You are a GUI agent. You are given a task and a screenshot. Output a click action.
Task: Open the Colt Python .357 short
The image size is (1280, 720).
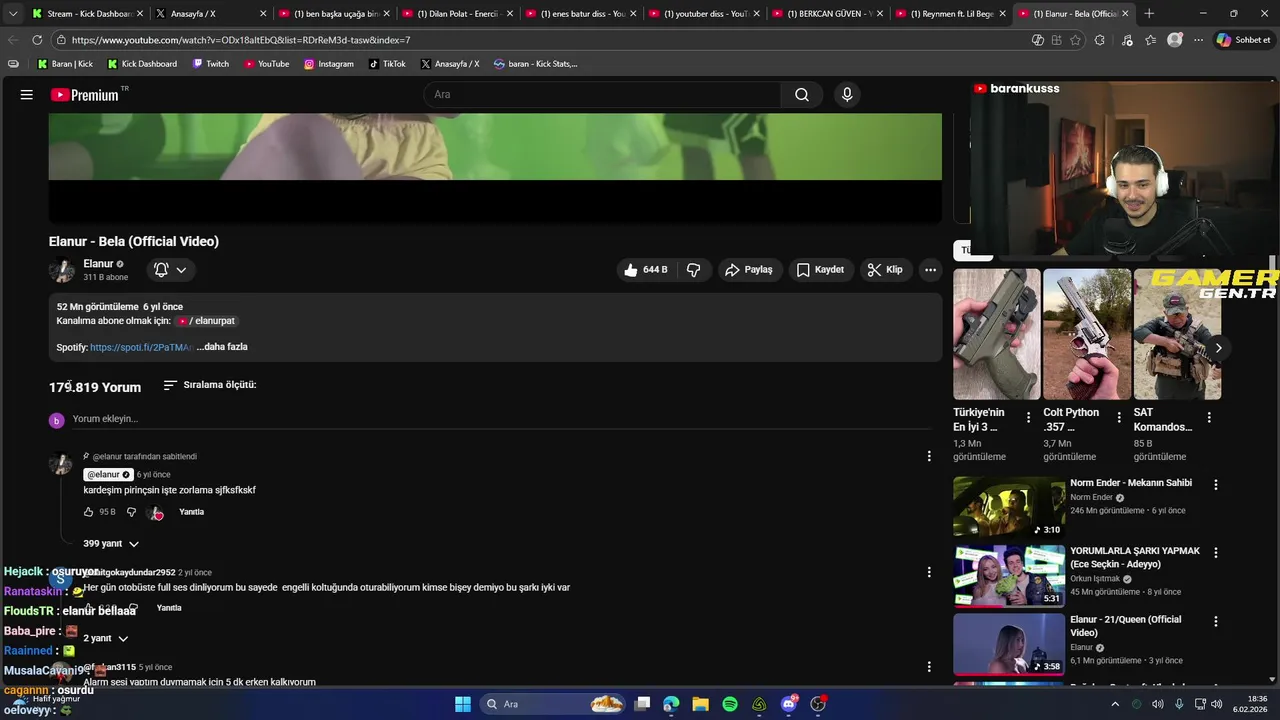tap(1087, 334)
